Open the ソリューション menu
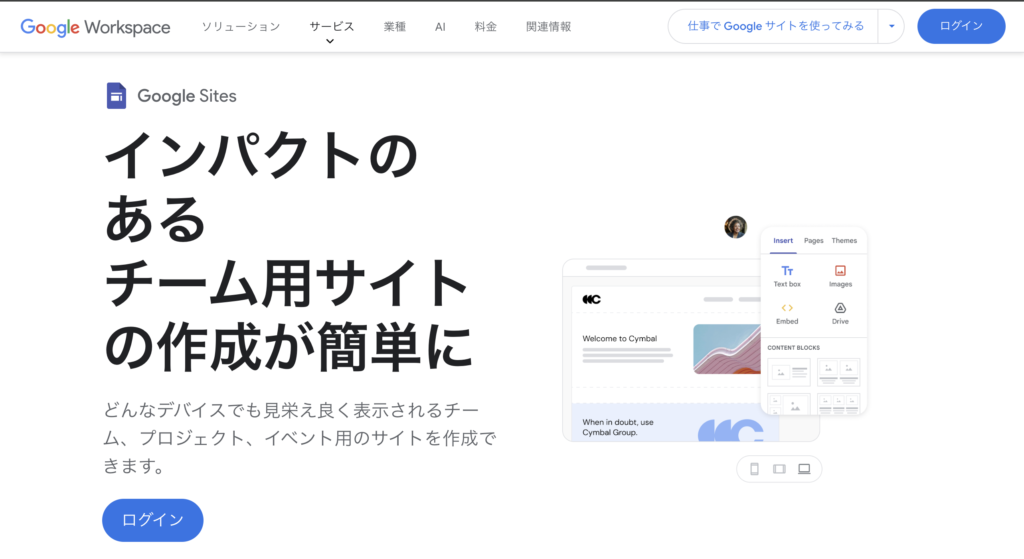This screenshot has width=1024, height=559. pyautogui.click(x=240, y=27)
